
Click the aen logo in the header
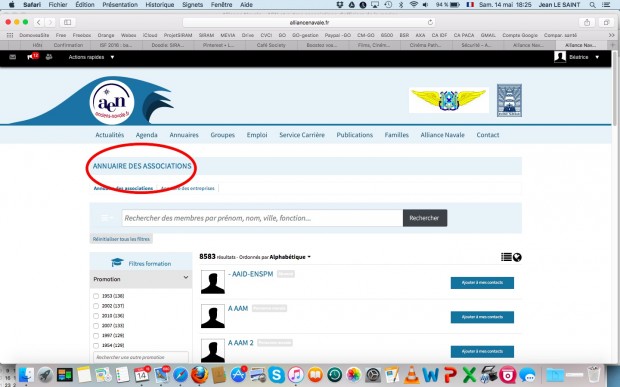pyautogui.click(x=112, y=102)
